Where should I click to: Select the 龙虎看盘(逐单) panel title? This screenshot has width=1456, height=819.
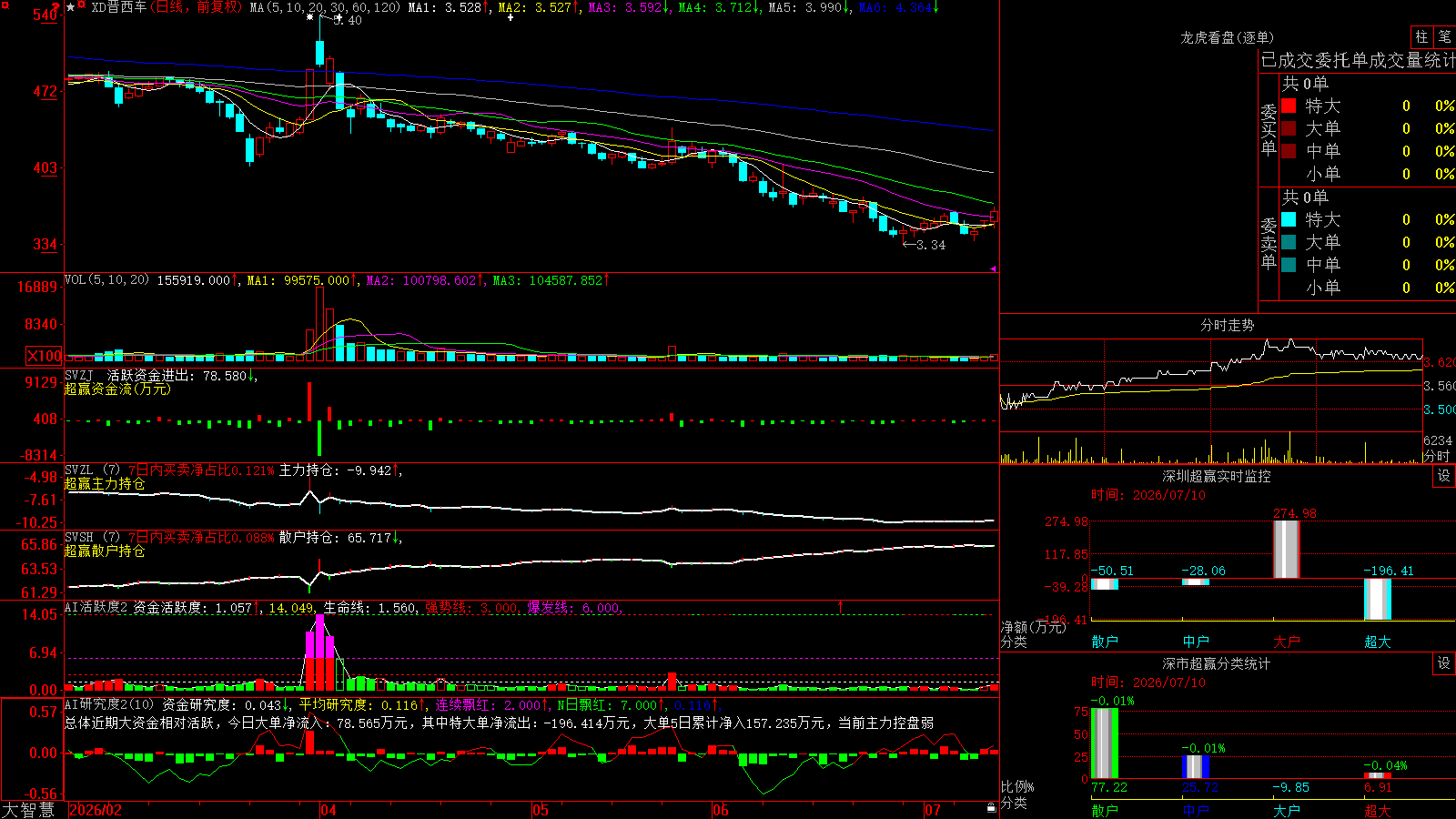coord(1227,37)
